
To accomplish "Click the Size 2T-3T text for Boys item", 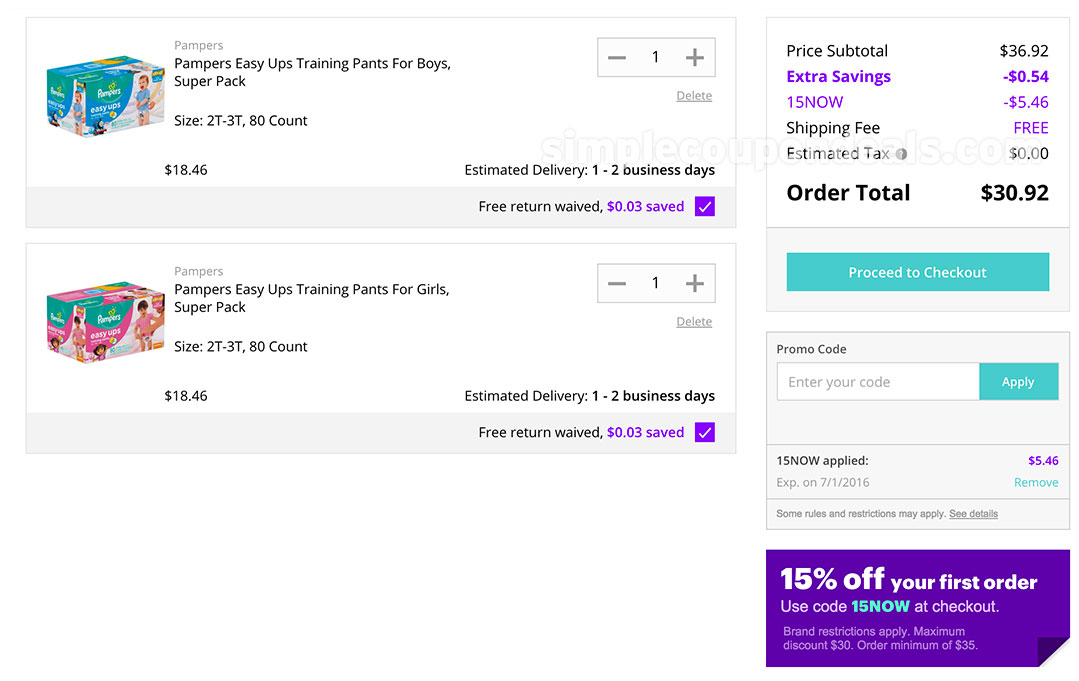I will pyautogui.click(x=240, y=120).
